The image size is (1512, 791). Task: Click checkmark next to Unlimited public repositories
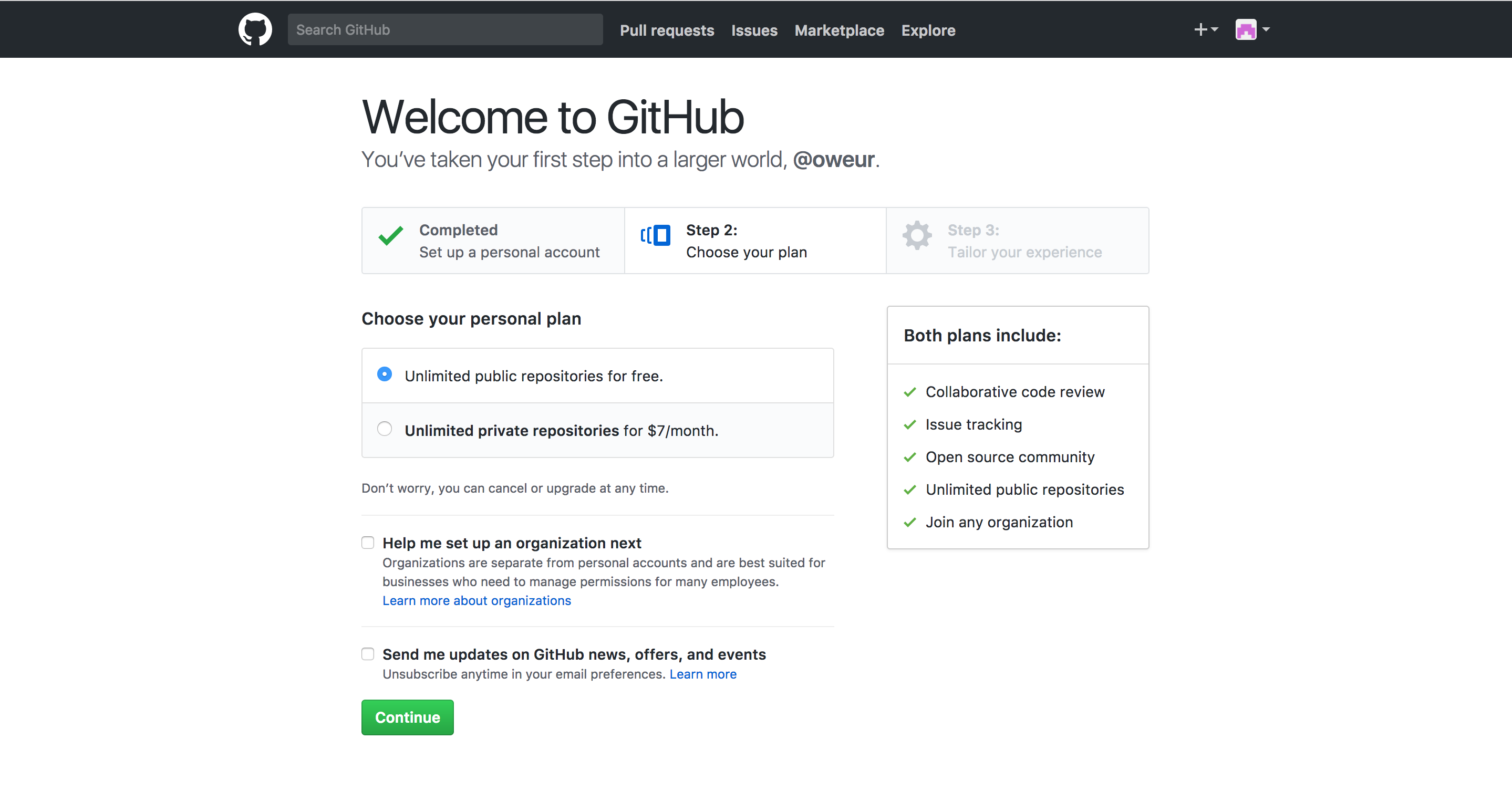point(910,490)
